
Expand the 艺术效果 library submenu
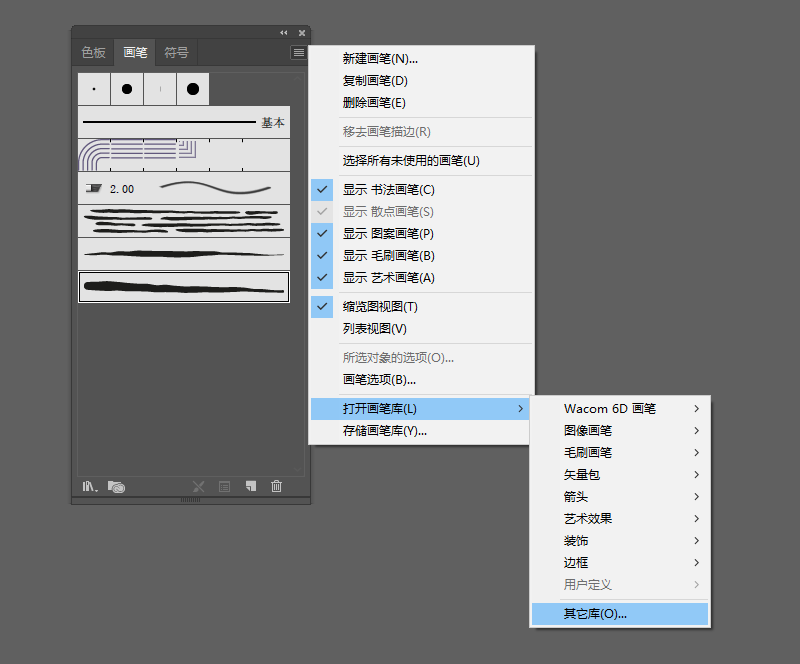click(620, 519)
